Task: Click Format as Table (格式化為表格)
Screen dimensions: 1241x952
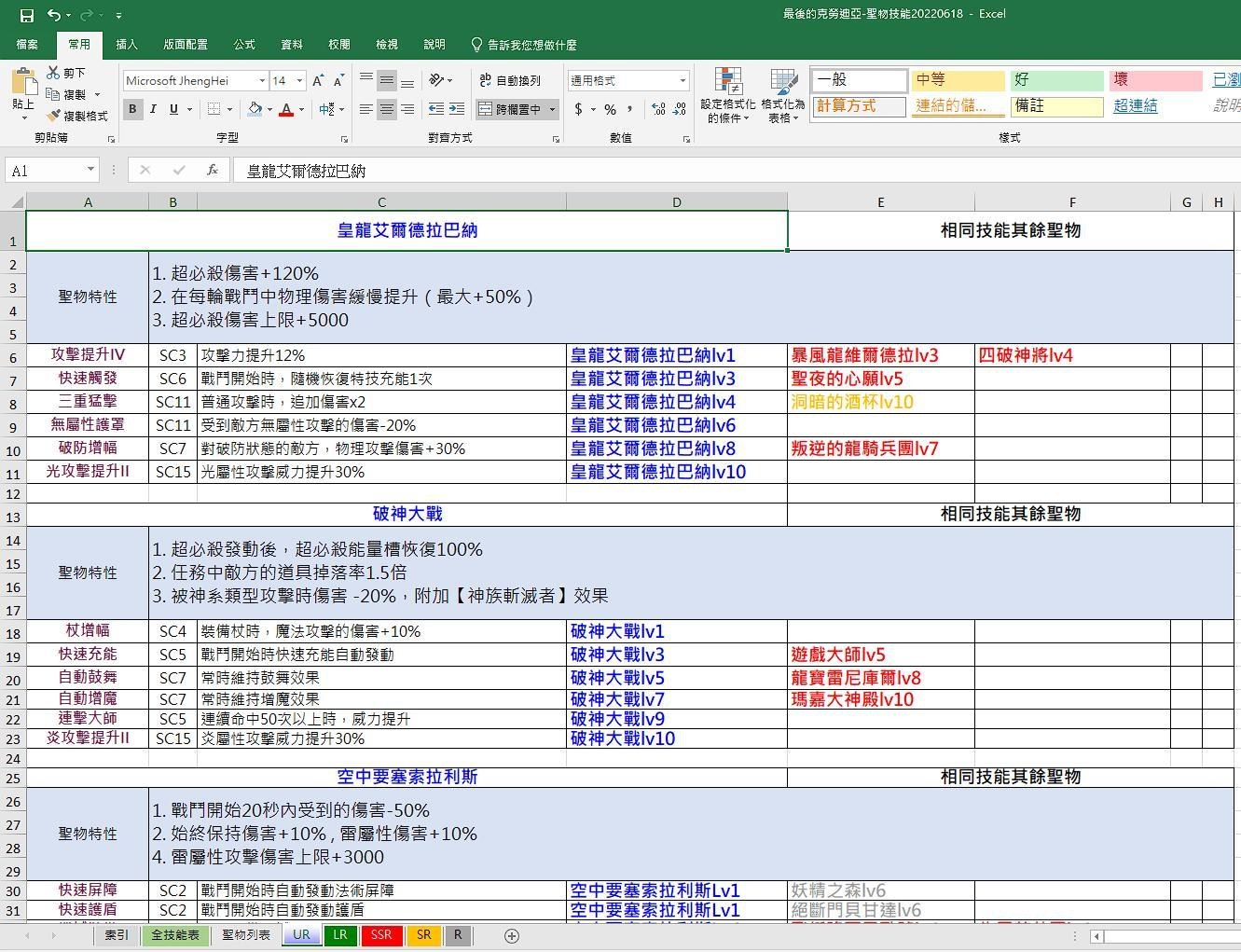Action: (x=783, y=96)
